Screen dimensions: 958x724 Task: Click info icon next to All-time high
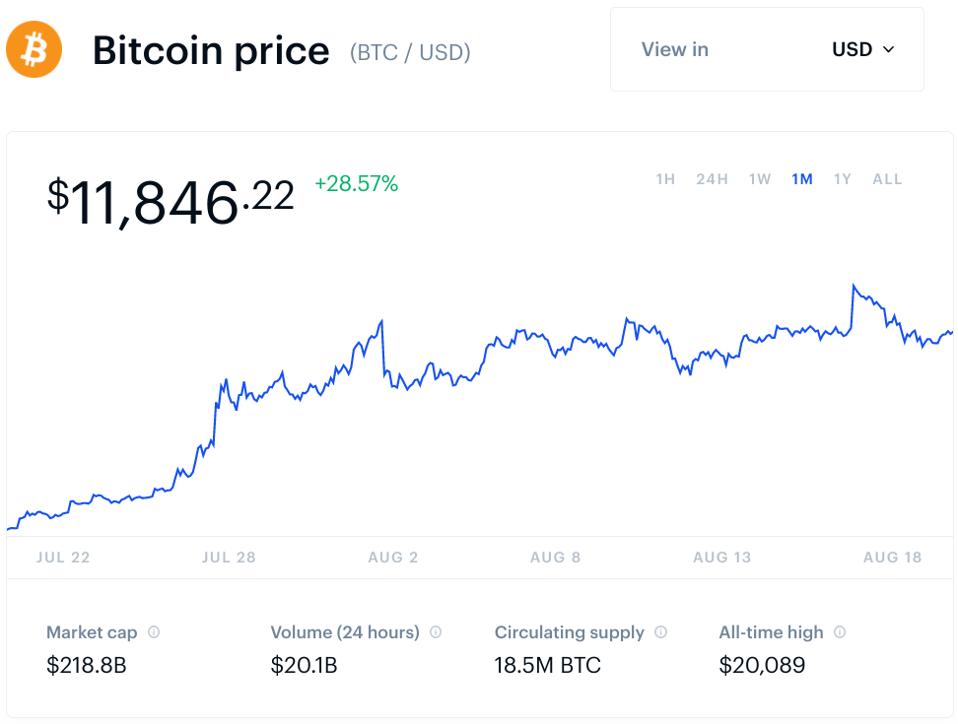[x=839, y=632]
